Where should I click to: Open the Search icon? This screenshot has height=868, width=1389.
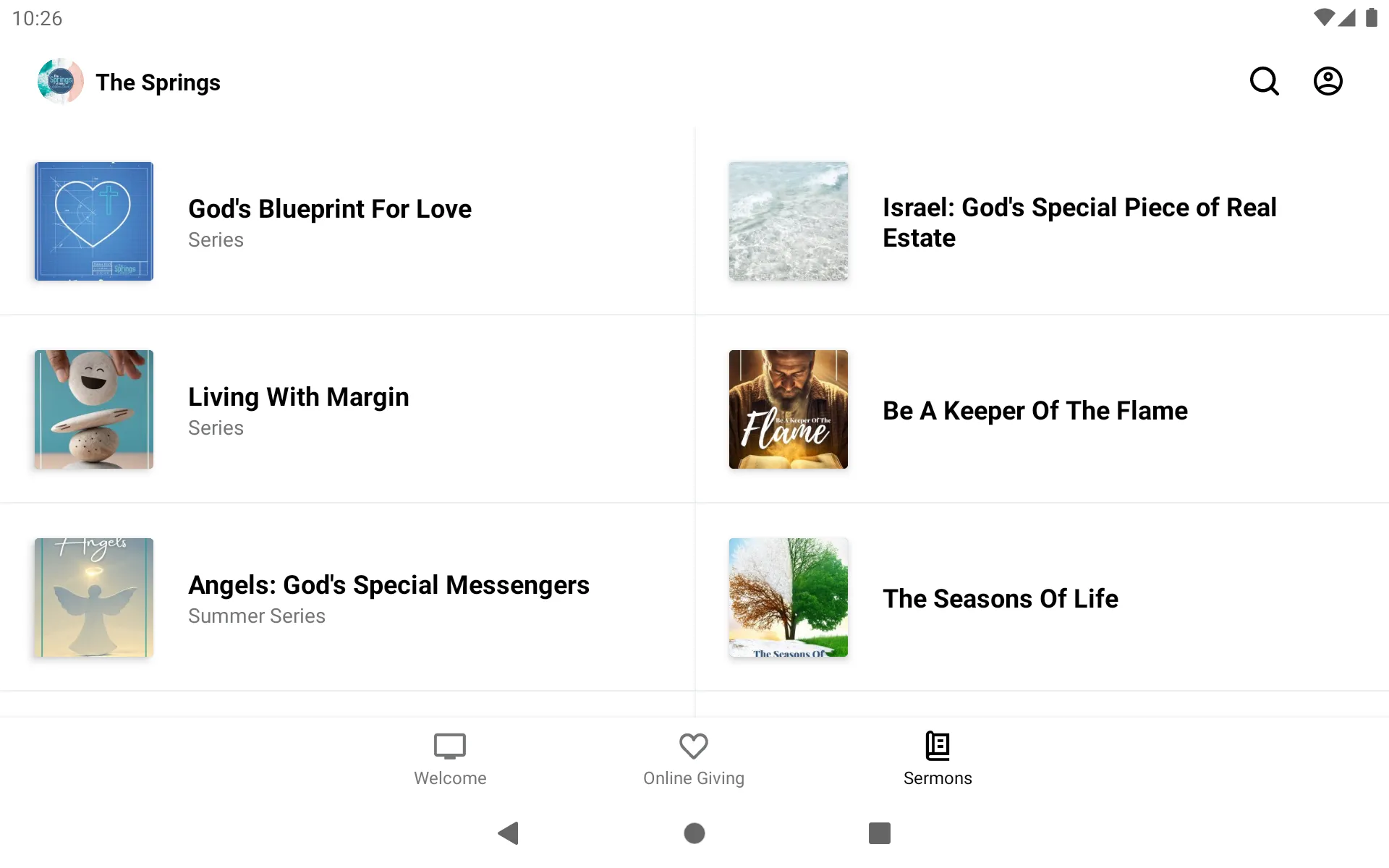coord(1265,81)
